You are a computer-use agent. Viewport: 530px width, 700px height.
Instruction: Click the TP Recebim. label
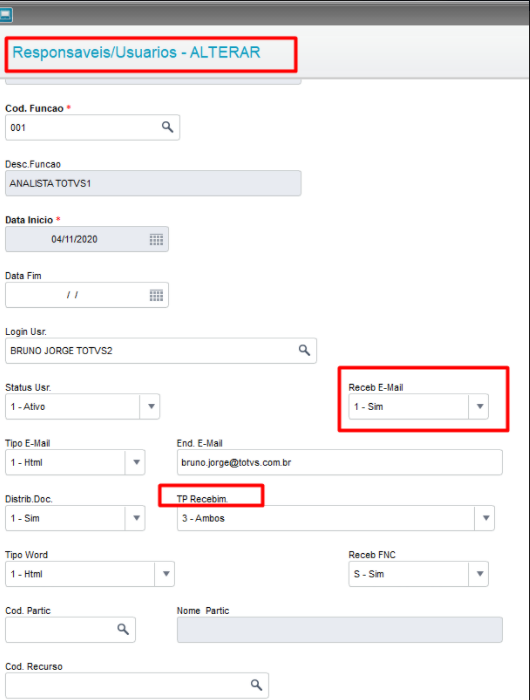click(x=202, y=499)
